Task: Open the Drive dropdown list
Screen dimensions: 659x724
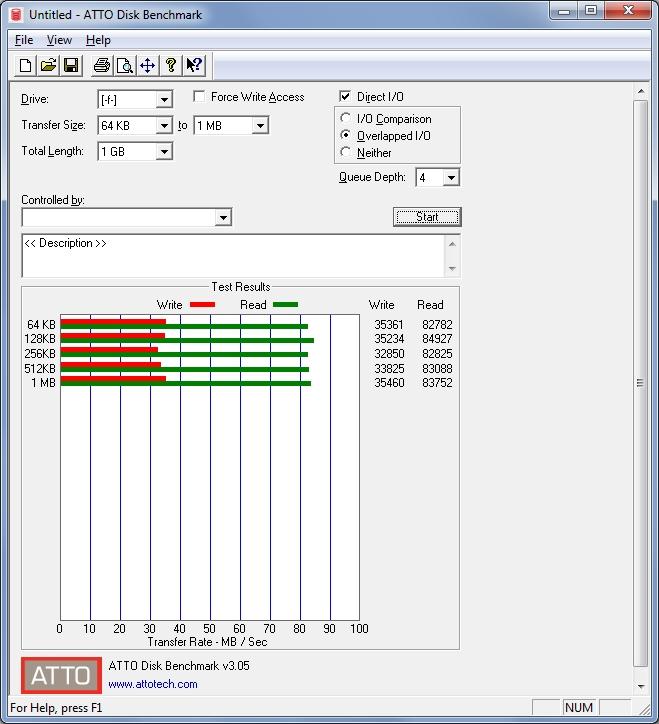Action: tap(164, 100)
